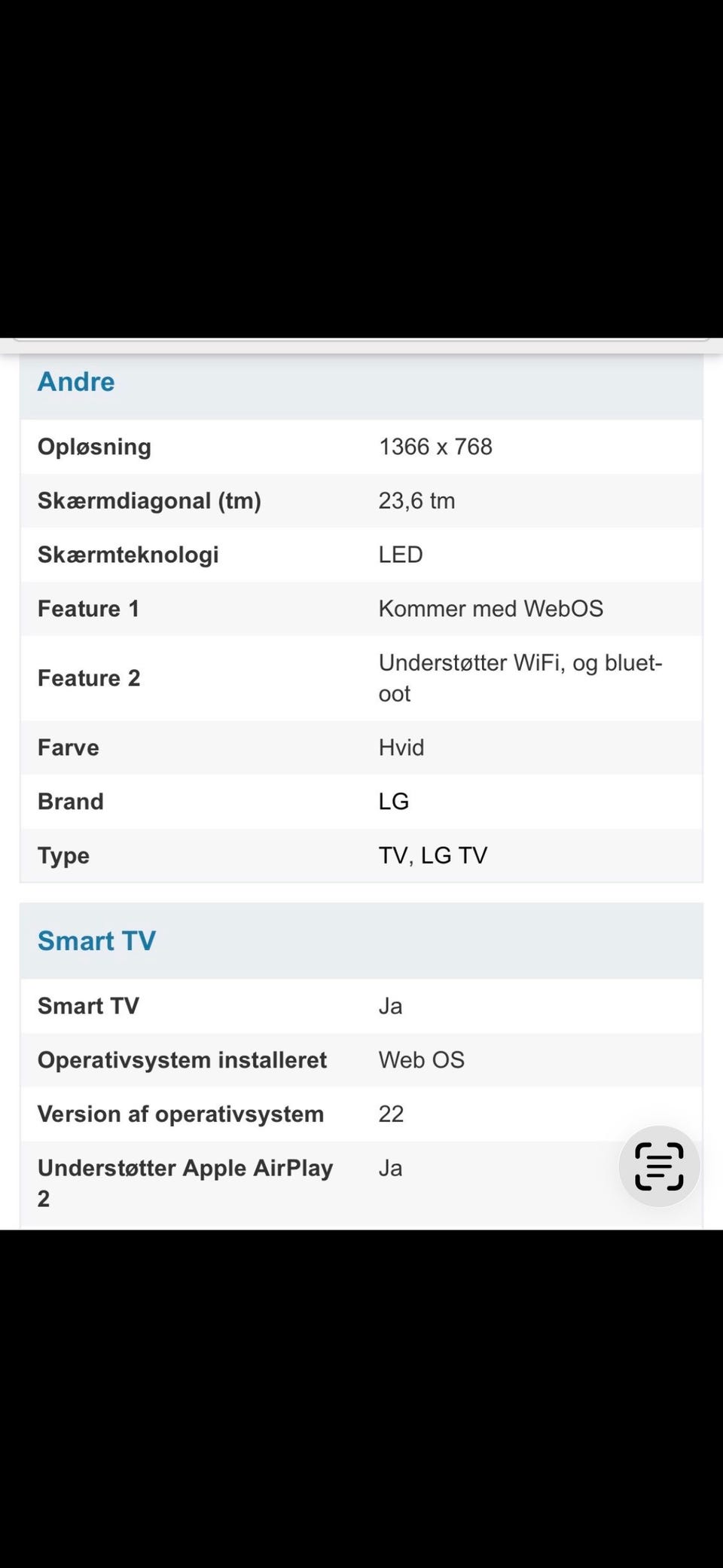Click the LG brand value

(394, 802)
